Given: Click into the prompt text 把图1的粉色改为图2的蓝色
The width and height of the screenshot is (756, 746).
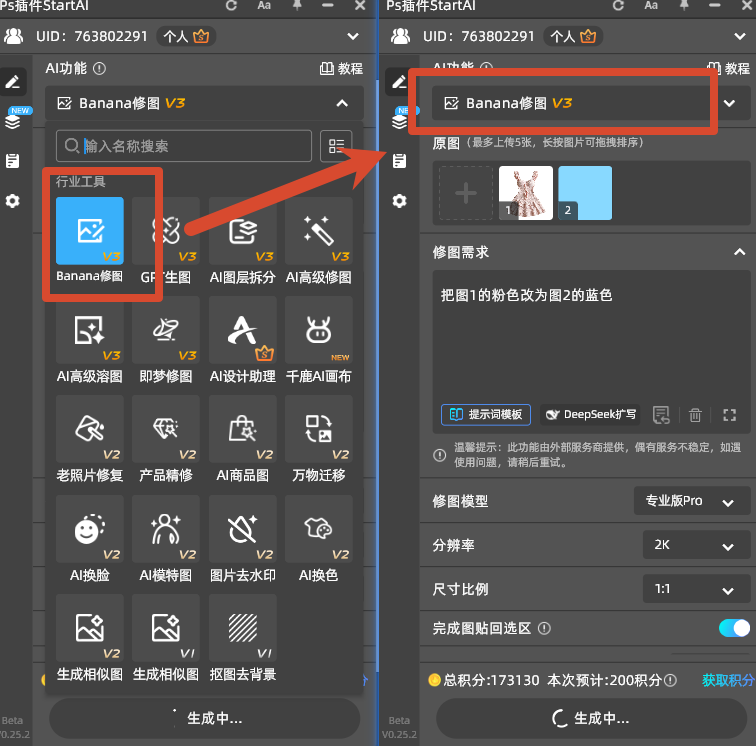Looking at the screenshot, I should point(526,295).
